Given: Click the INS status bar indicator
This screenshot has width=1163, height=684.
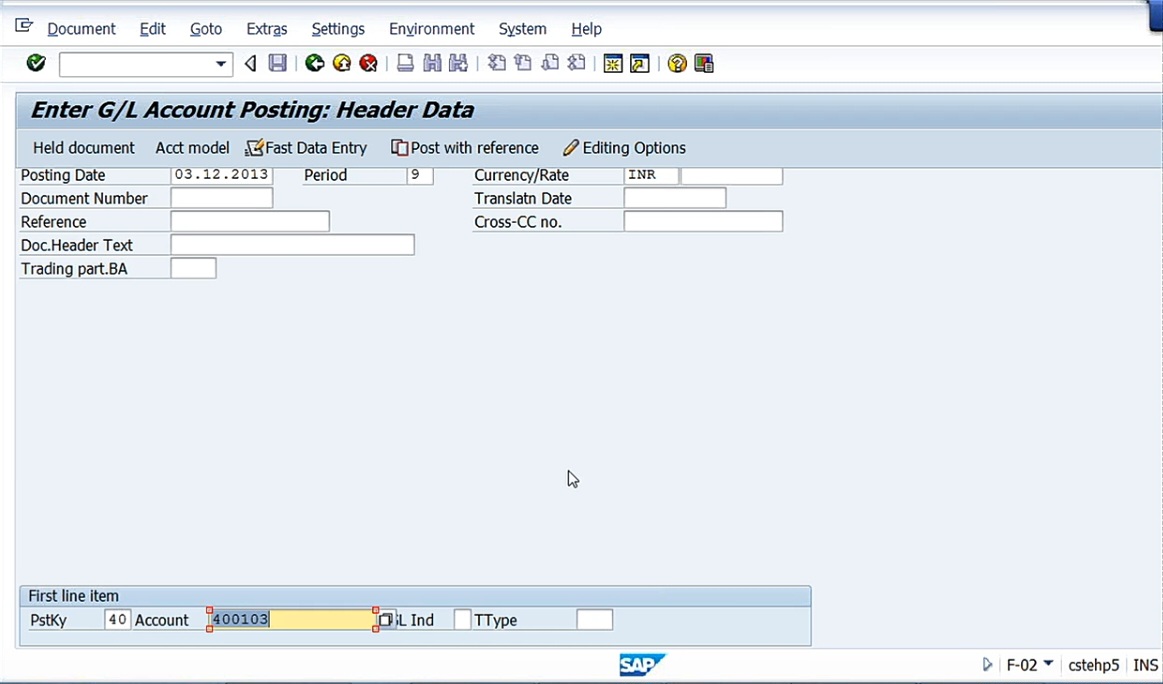Looking at the screenshot, I should 1145,665.
